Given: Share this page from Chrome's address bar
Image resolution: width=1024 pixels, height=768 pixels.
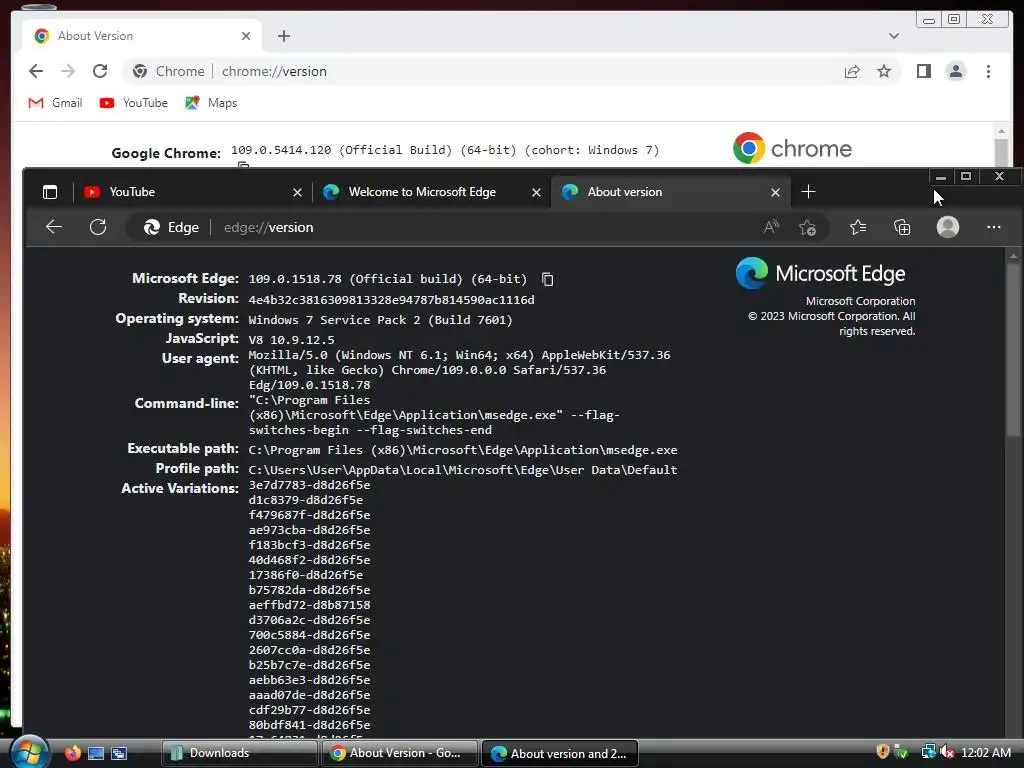Looking at the screenshot, I should point(852,71).
